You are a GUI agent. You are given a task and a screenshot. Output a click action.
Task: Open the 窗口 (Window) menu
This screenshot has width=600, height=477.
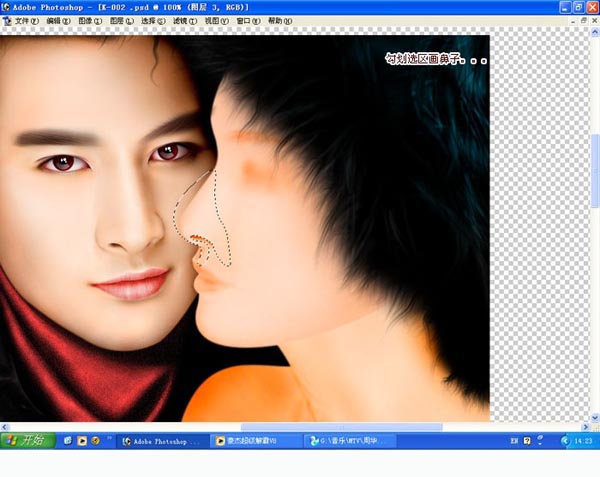coord(248,21)
